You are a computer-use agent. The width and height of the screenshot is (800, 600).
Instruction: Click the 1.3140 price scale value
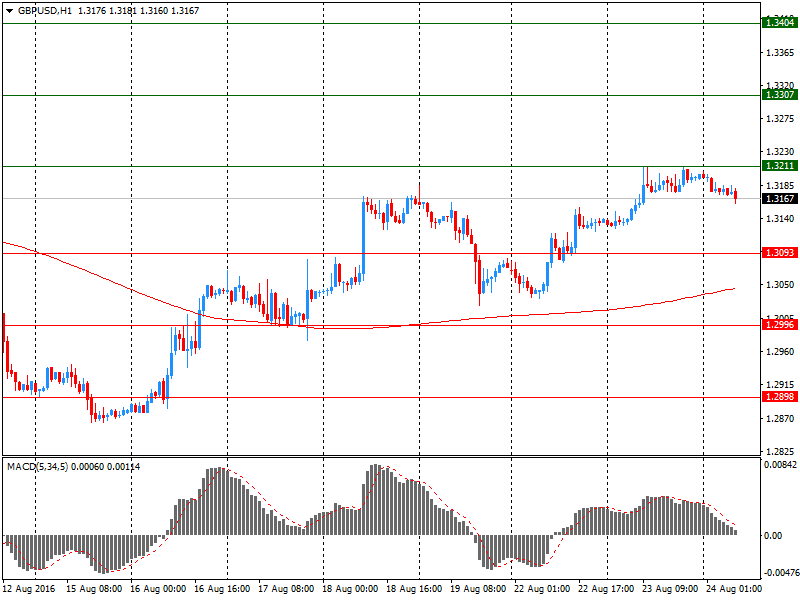780,219
